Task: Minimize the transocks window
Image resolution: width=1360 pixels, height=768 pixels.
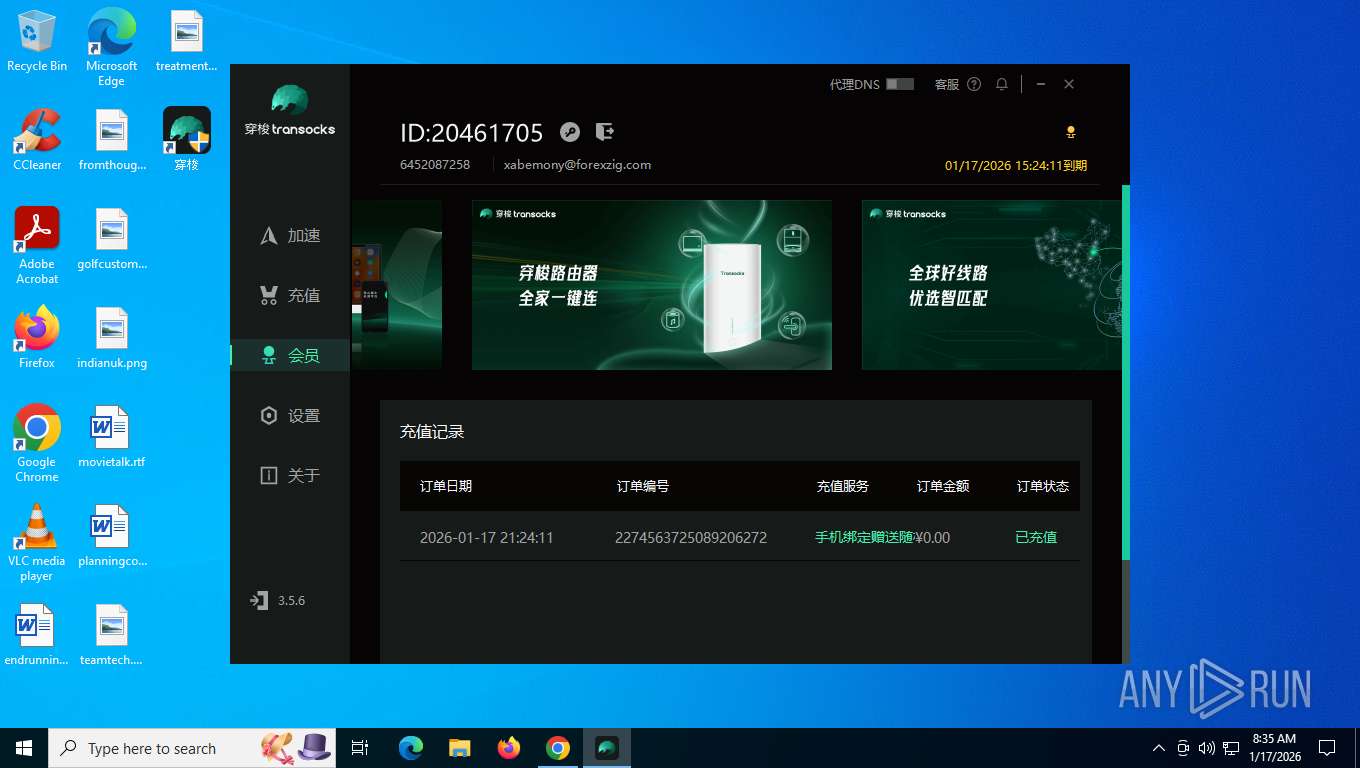Action: pos(1041,84)
